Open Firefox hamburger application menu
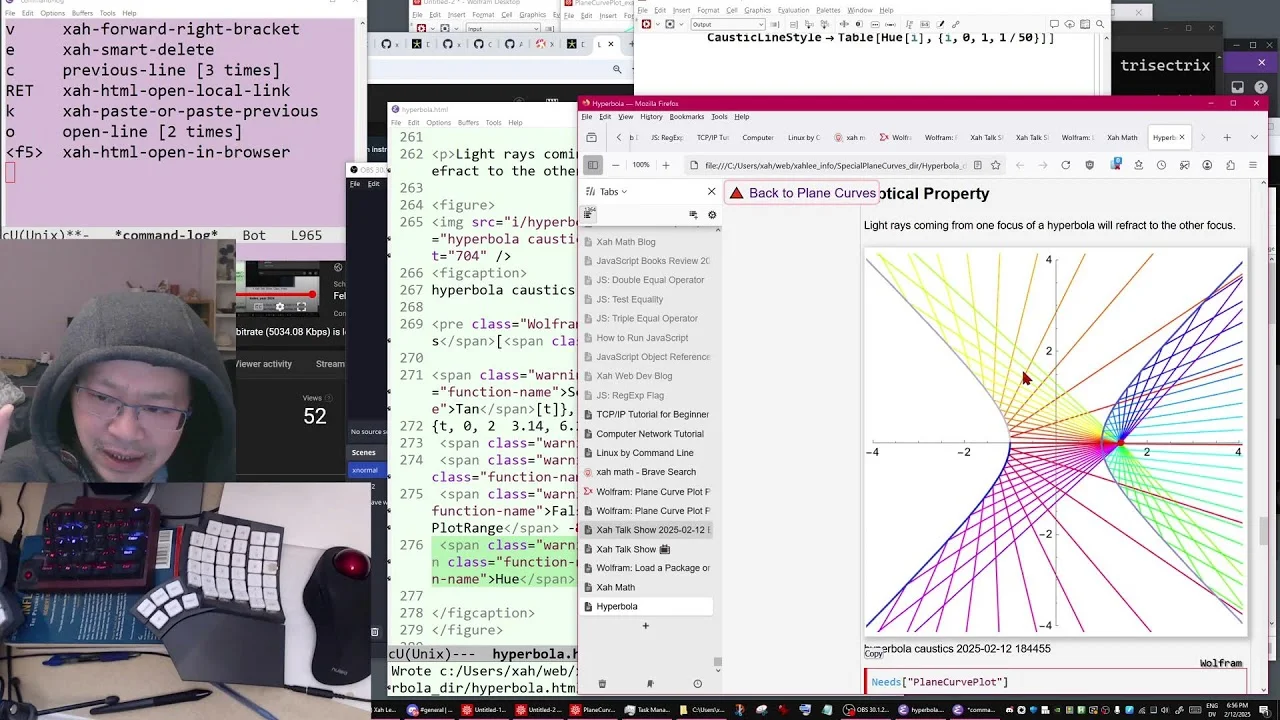This screenshot has height=720, width=1280. [x=1252, y=165]
